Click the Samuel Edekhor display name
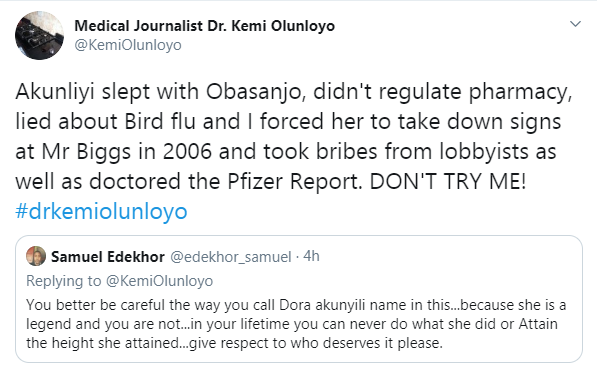This screenshot has height=378, width=597. tap(108, 257)
